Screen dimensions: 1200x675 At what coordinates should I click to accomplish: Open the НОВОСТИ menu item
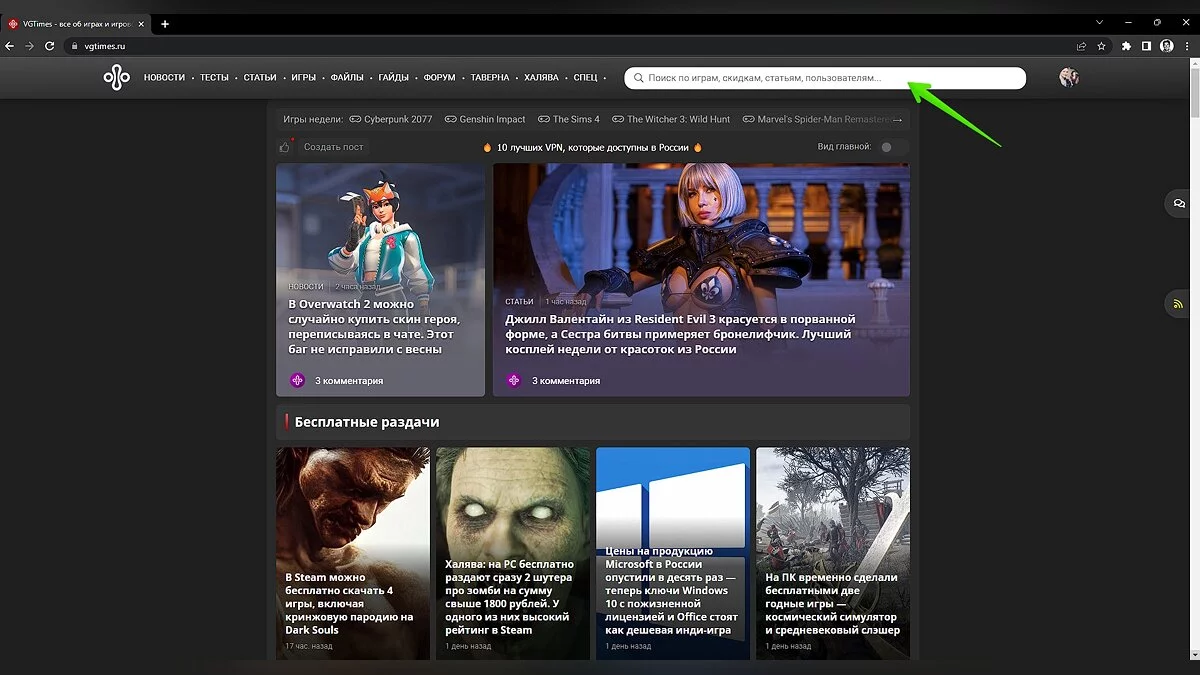point(164,78)
